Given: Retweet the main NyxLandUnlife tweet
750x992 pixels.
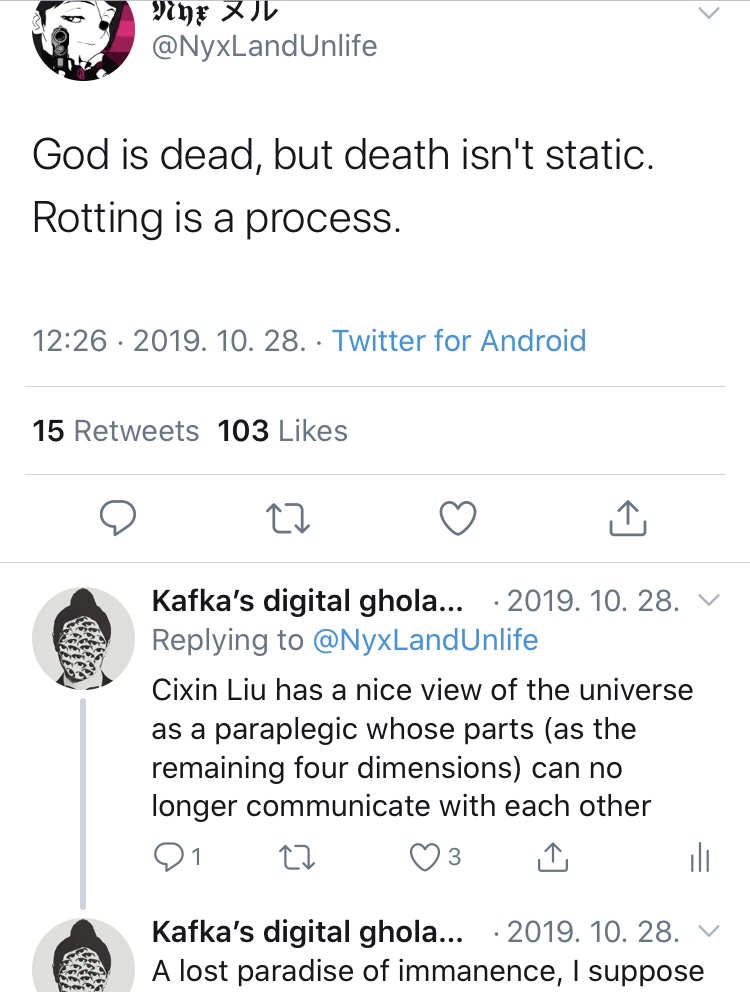Looking at the screenshot, I should (x=289, y=517).
